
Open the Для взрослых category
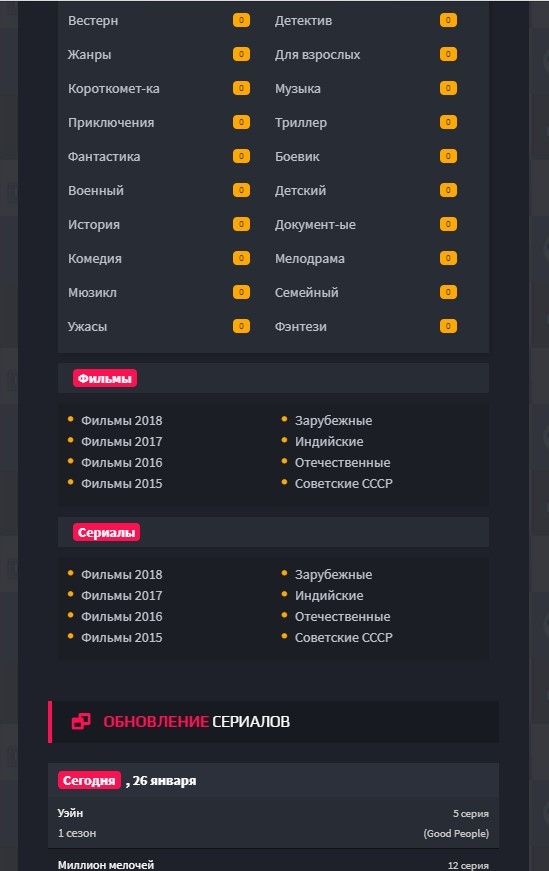click(x=317, y=54)
